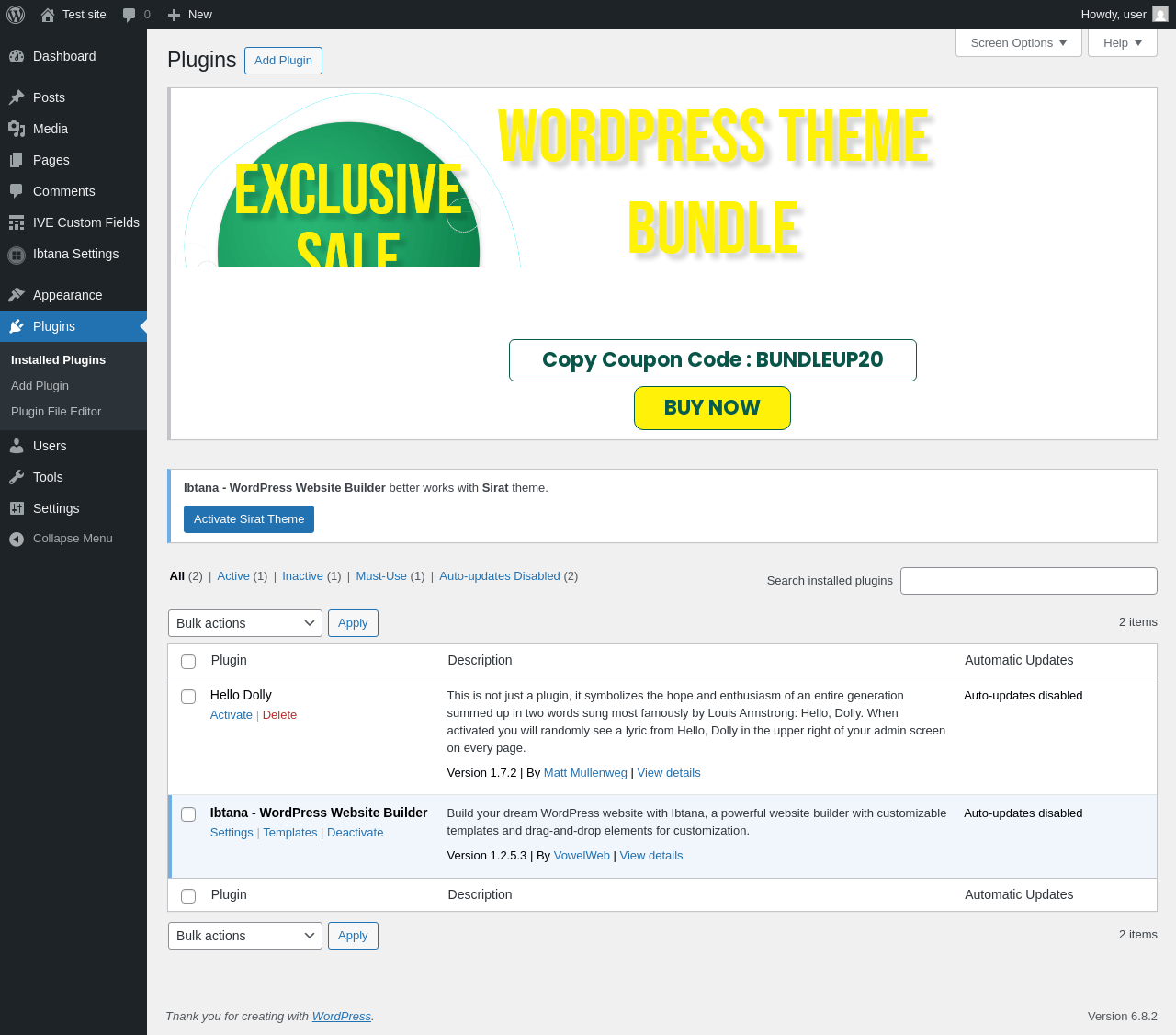Tick the select-all checkbox in table footer

[188, 896]
